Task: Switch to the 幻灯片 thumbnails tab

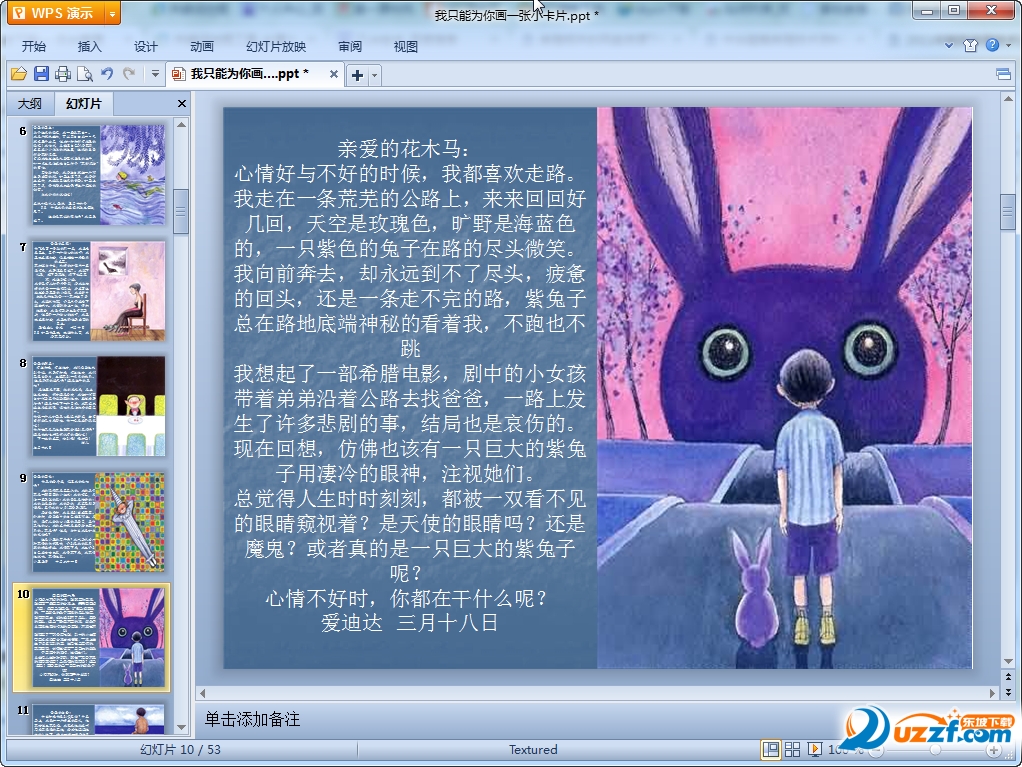Action: coord(83,104)
